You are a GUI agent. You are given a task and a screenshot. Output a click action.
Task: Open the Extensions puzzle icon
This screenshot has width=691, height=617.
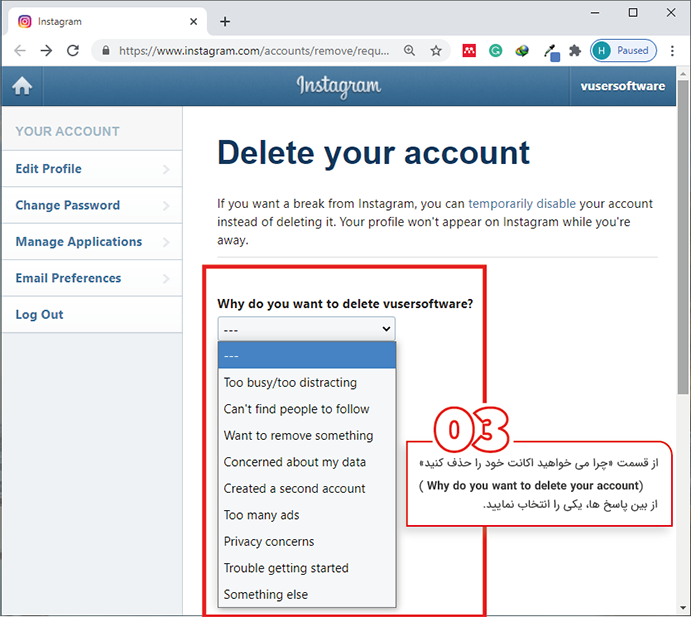pyautogui.click(x=575, y=51)
